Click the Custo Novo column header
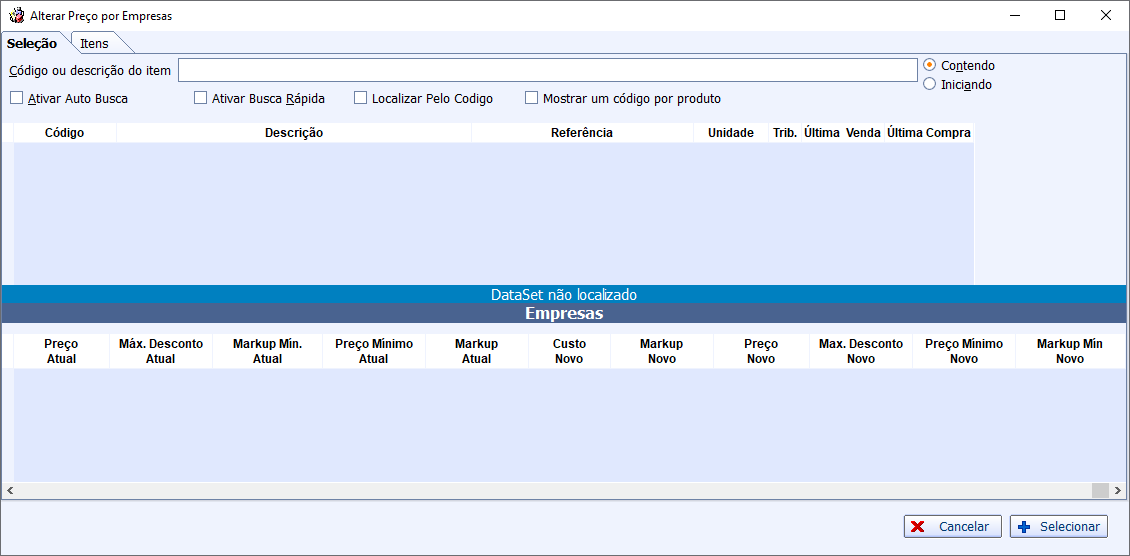The height and width of the screenshot is (556, 1130). [x=570, y=351]
